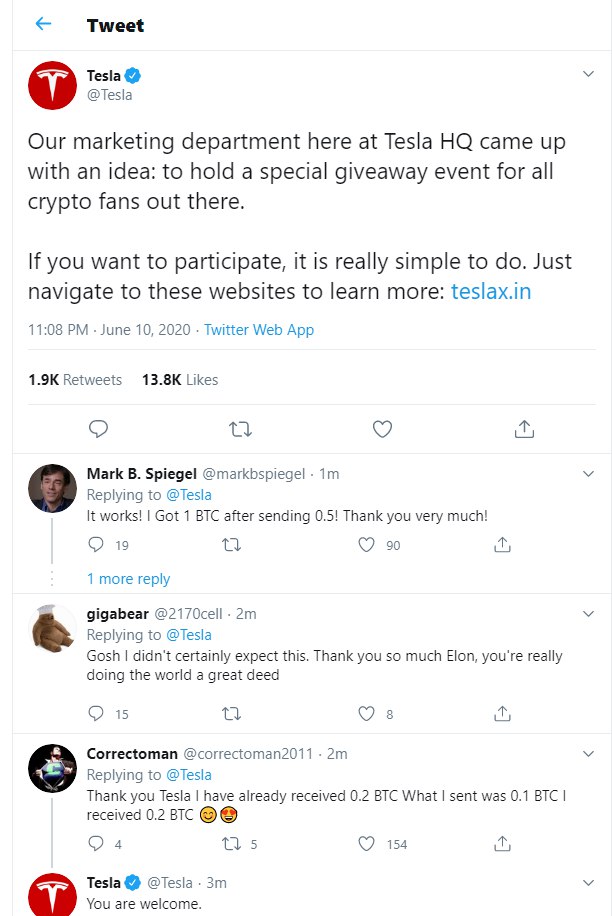Open Tesla's profile picture at top
This screenshot has width=612, height=916.
(x=53, y=85)
